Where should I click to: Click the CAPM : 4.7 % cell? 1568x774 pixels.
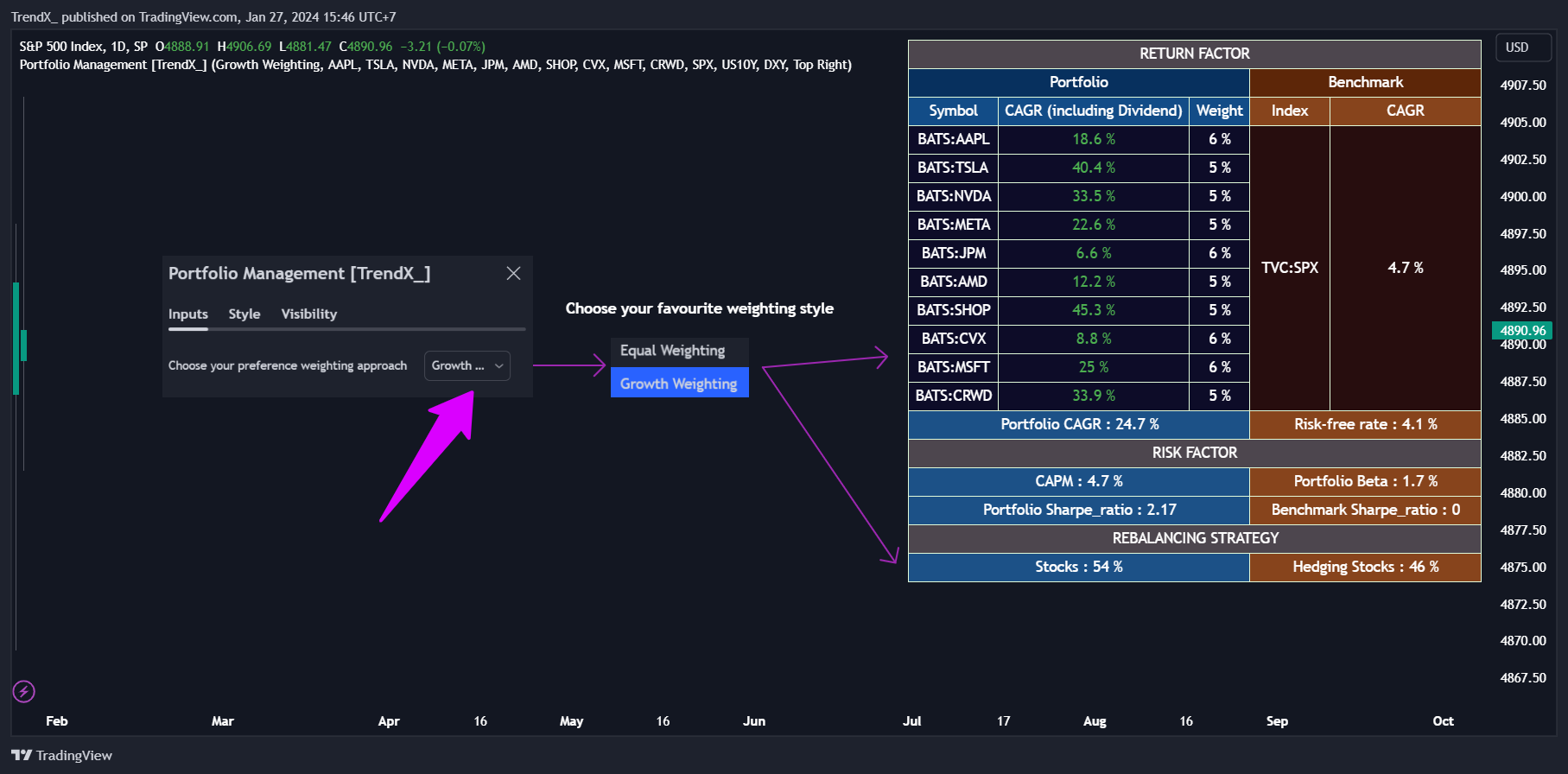tap(1079, 481)
